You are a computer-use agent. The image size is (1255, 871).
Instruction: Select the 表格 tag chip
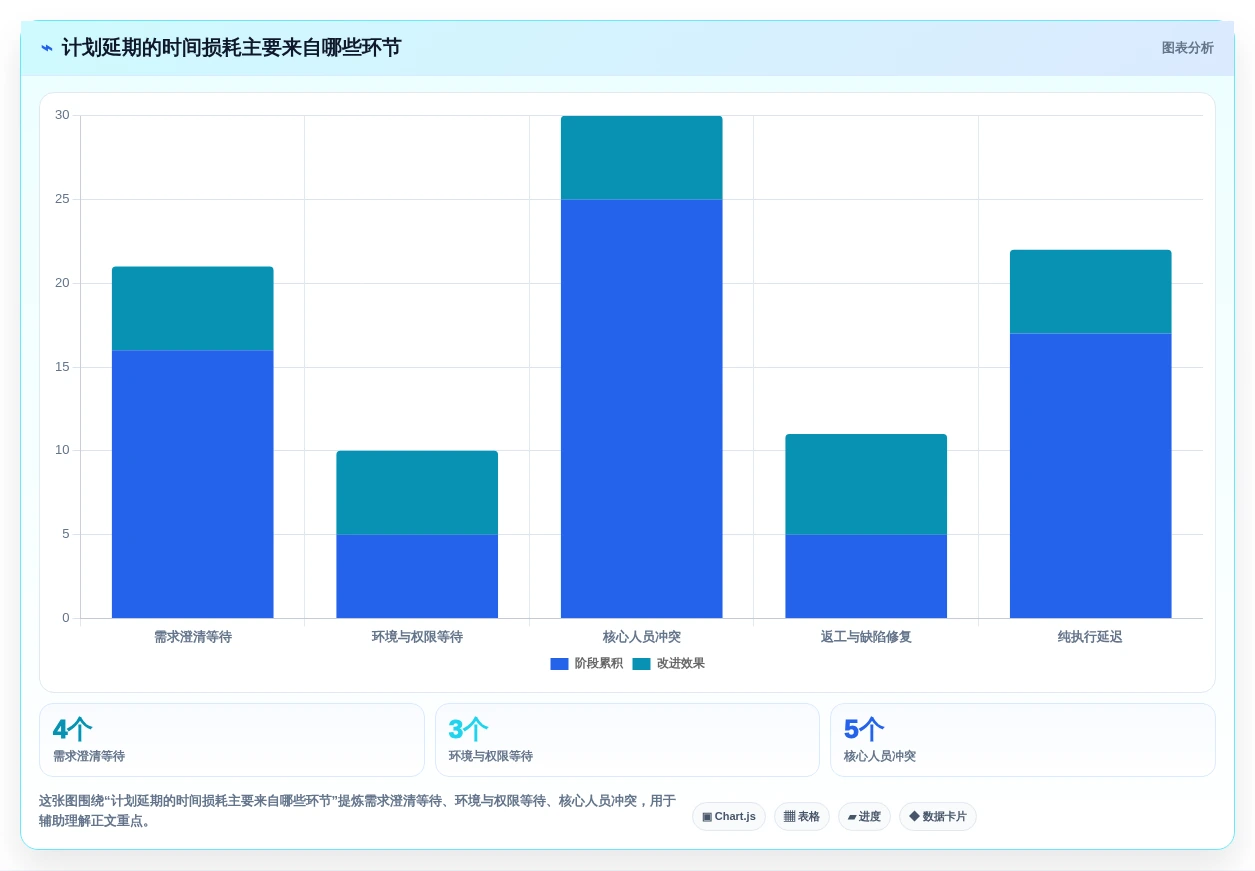click(802, 816)
